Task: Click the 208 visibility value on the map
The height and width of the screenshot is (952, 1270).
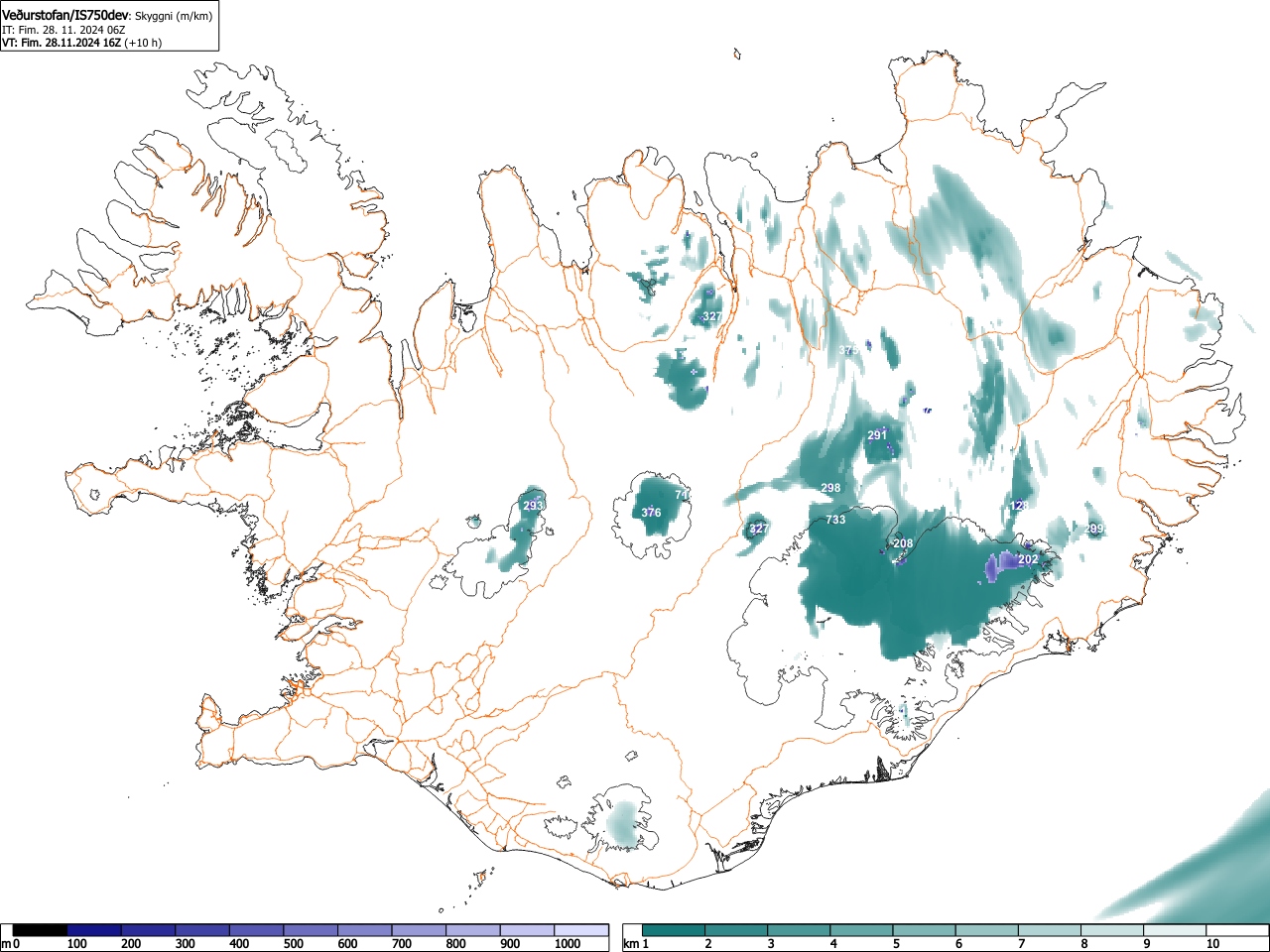Action: pos(903,543)
